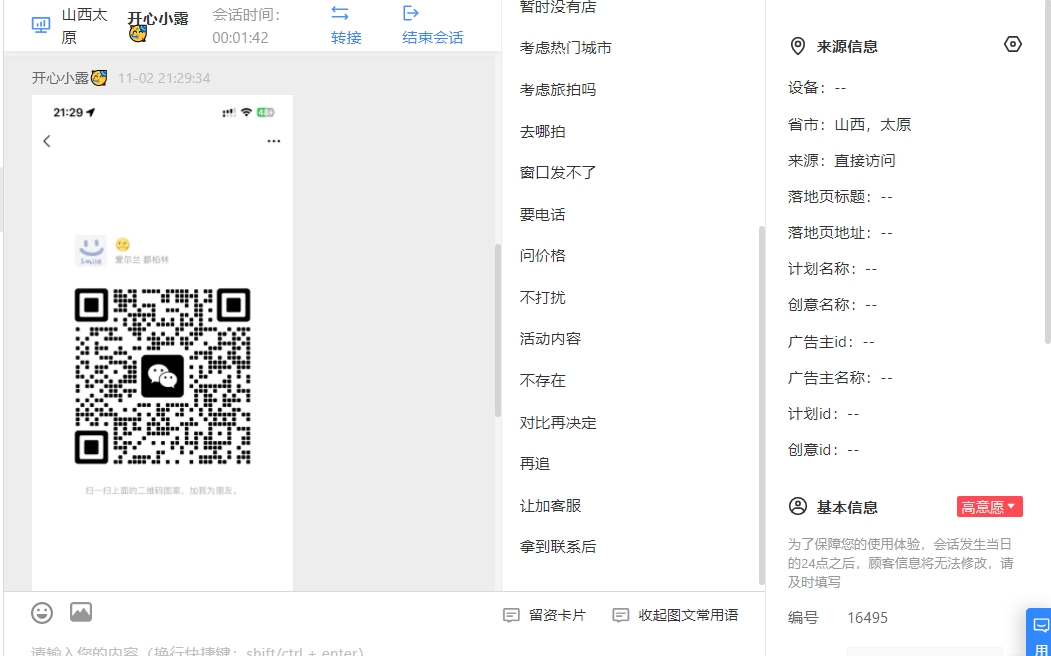Click the 落地页地址 row

point(840,233)
